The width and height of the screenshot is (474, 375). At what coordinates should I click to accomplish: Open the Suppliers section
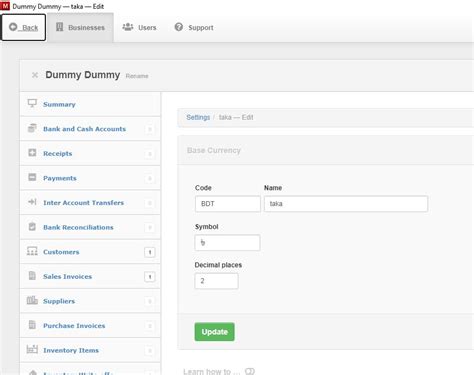click(90, 301)
